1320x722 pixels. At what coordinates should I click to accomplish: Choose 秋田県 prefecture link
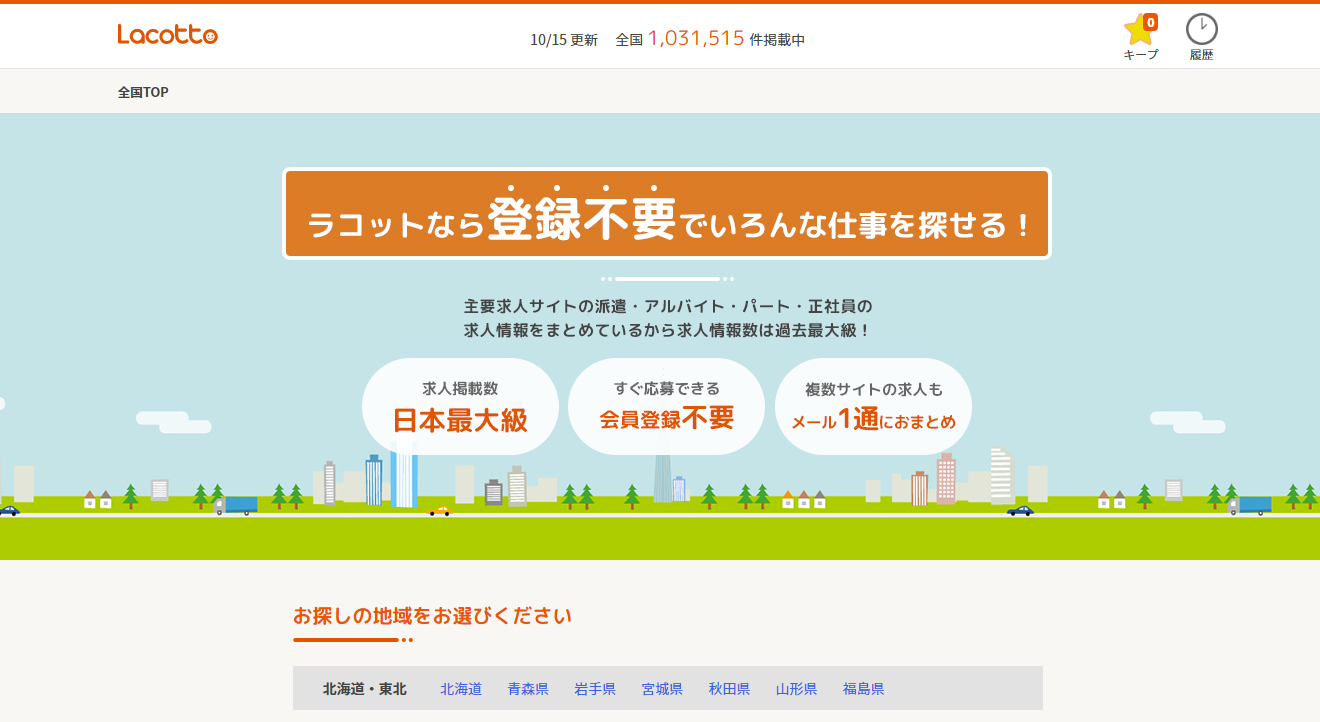(729, 689)
